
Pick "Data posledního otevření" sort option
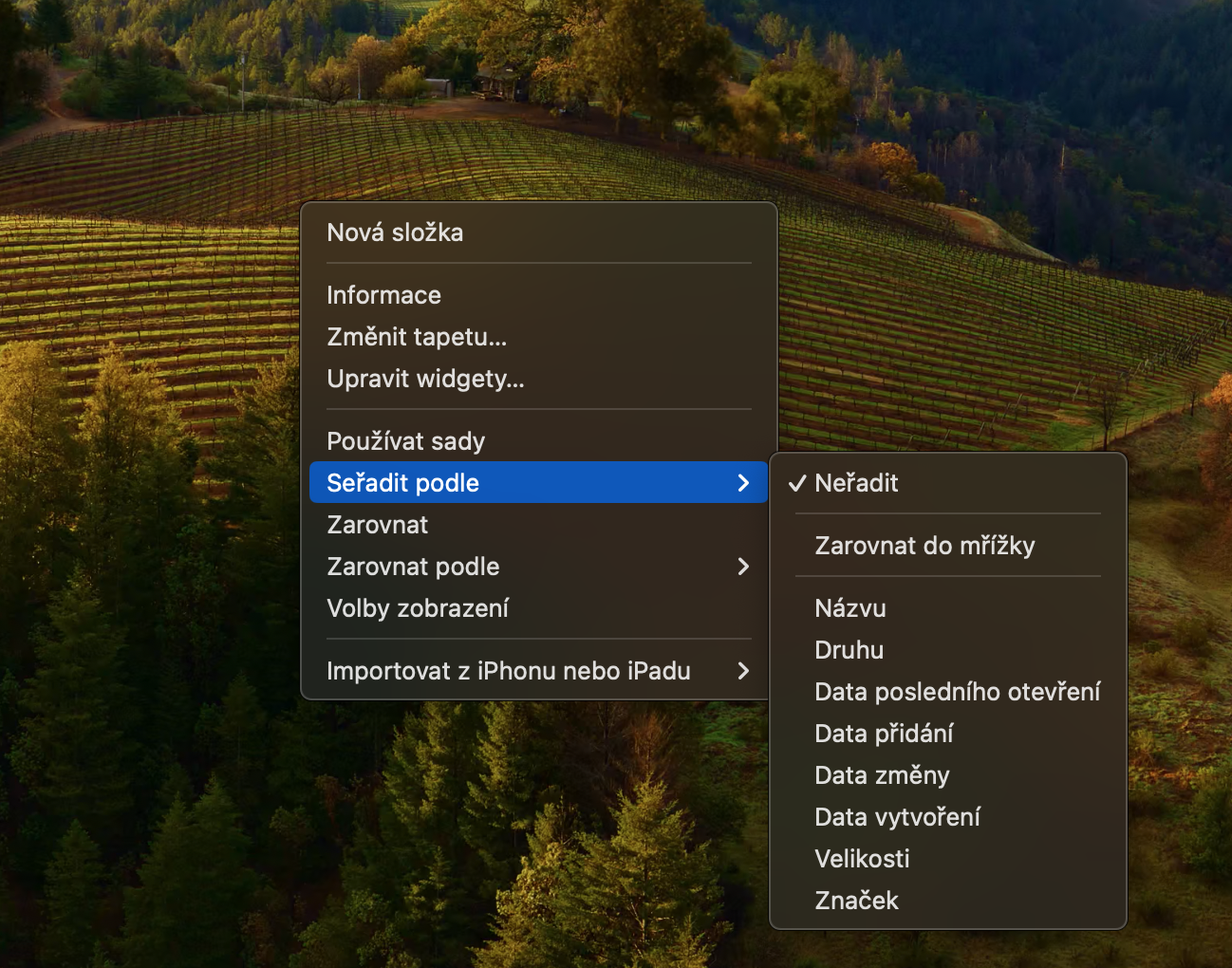click(x=957, y=692)
